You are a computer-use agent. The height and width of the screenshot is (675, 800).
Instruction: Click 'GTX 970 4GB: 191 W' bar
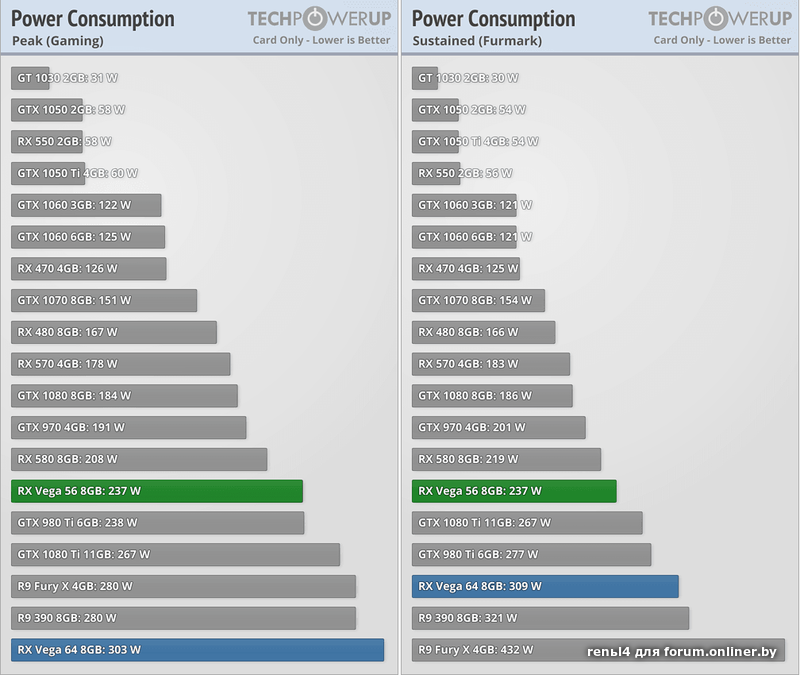coord(129,427)
